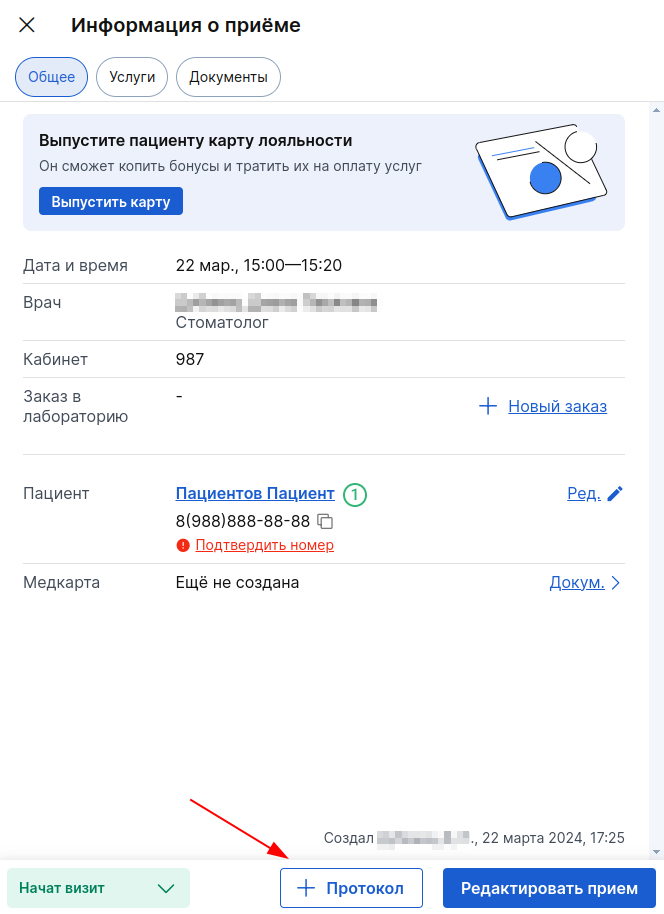
Task: Click the plus icon beside Новый заказ
Action: pos(488,406)
